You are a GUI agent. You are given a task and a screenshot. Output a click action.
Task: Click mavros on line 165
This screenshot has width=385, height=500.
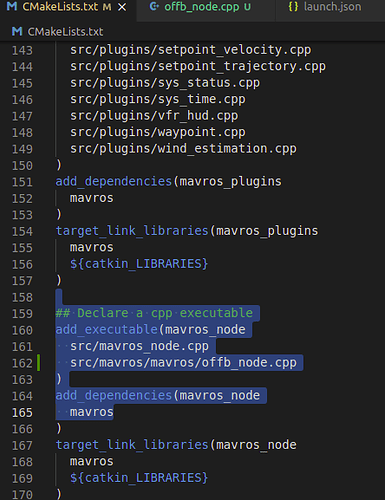92,412
